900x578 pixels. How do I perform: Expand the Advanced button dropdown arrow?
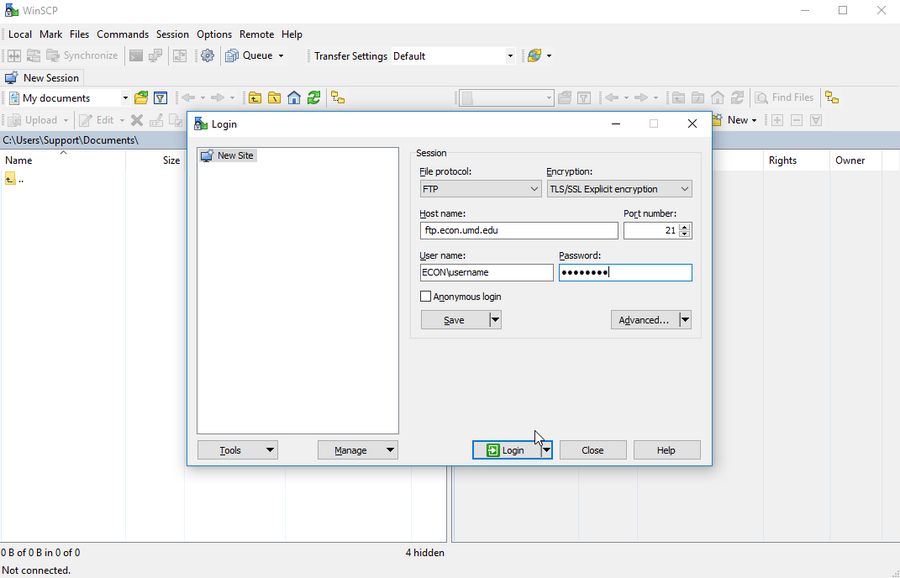click(685, 320)
